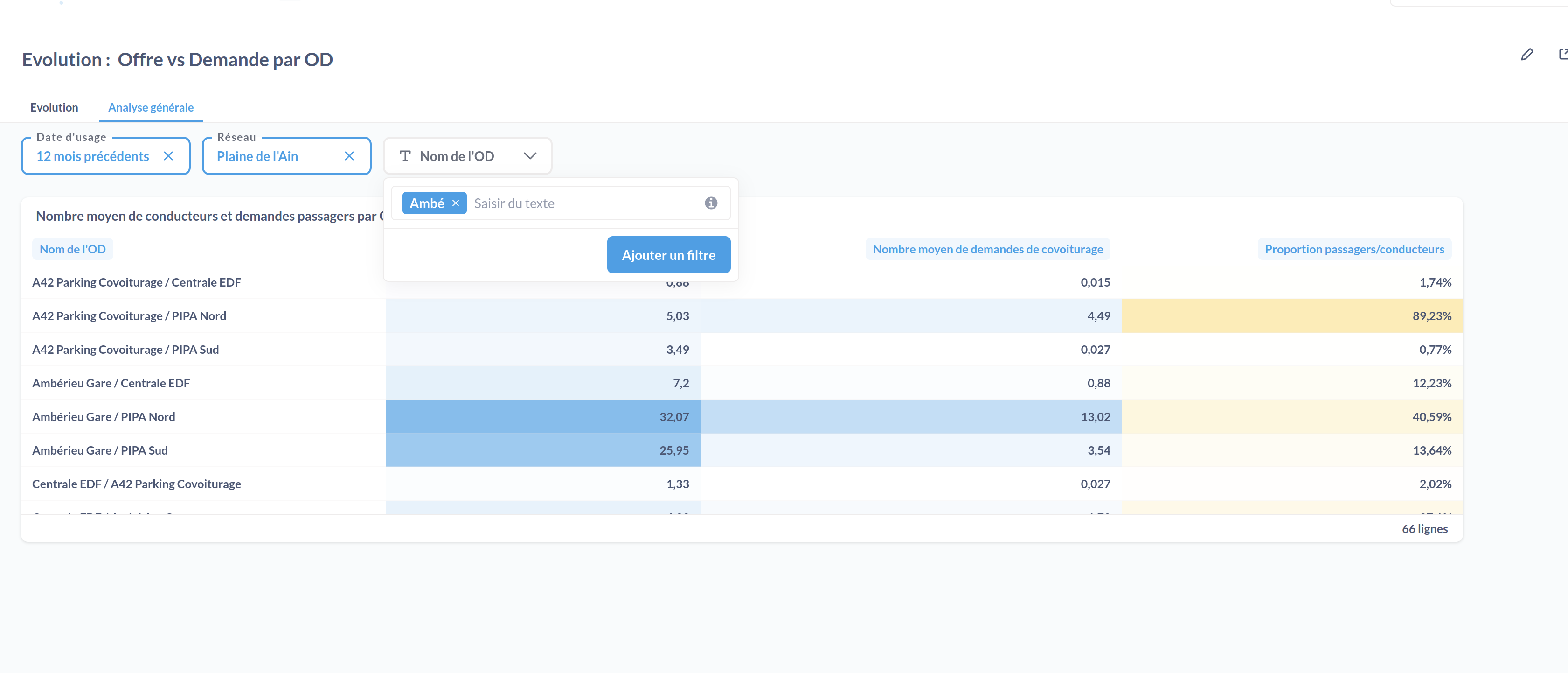Clear the Date d'usage filter X
1568x673 pixels.
[x=169, y=156]
